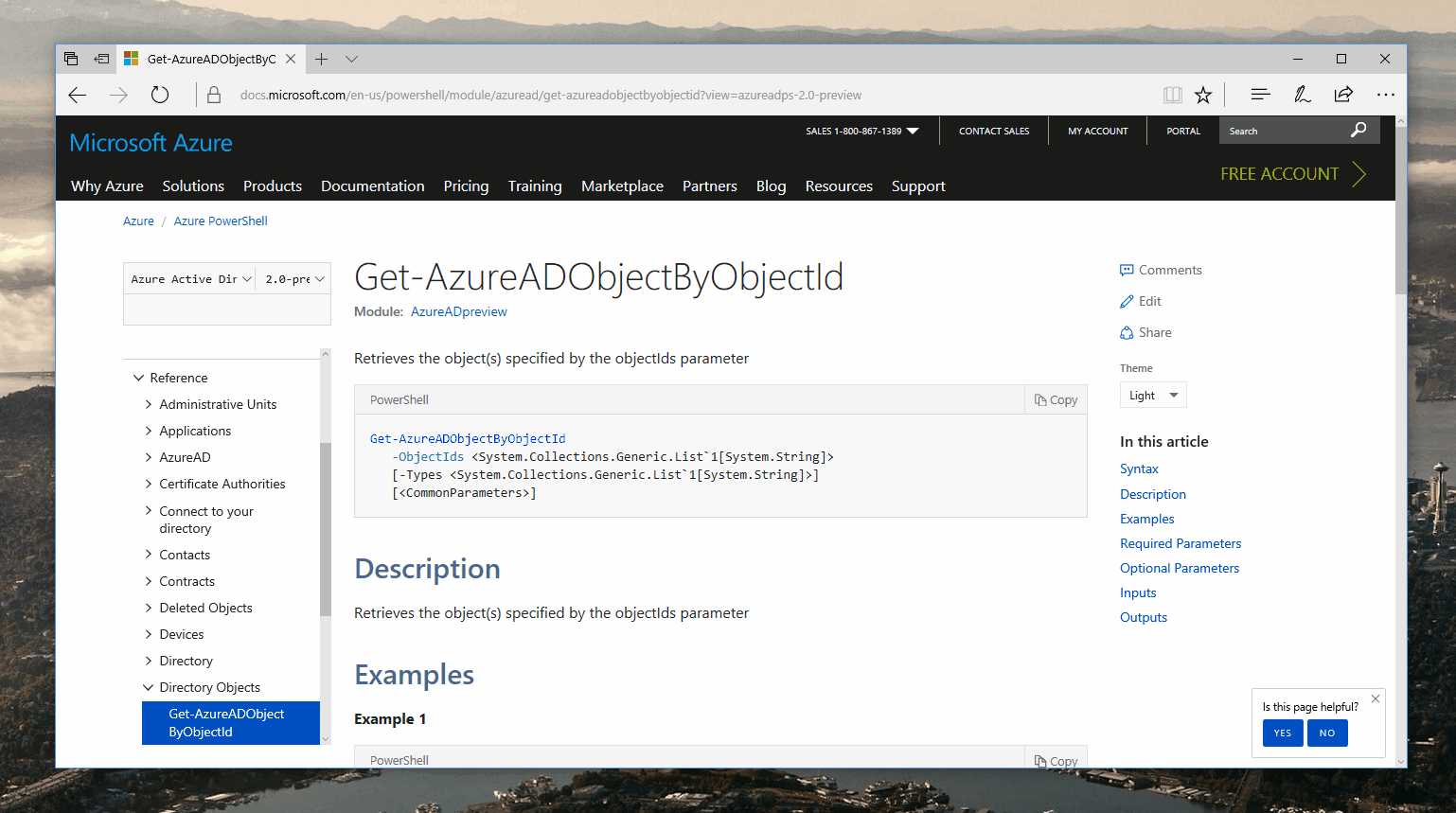Click YES on the page helpful prompt
Viewport: 1456px width, 813px height.
(1282, 733)
